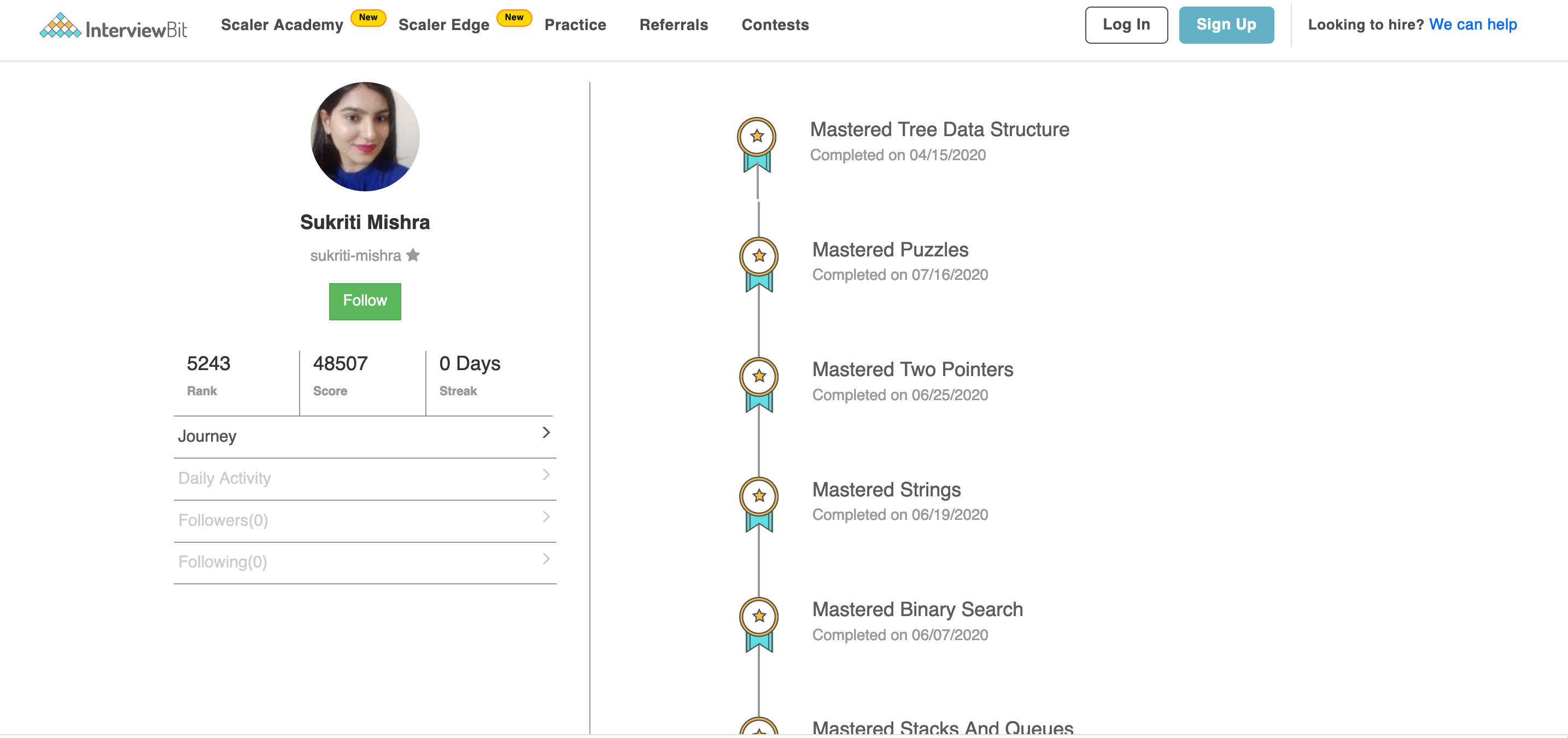1568x738 pixels.
Task: Click the New badge next to Scaler Academy
Action: (x=368, y=17)
